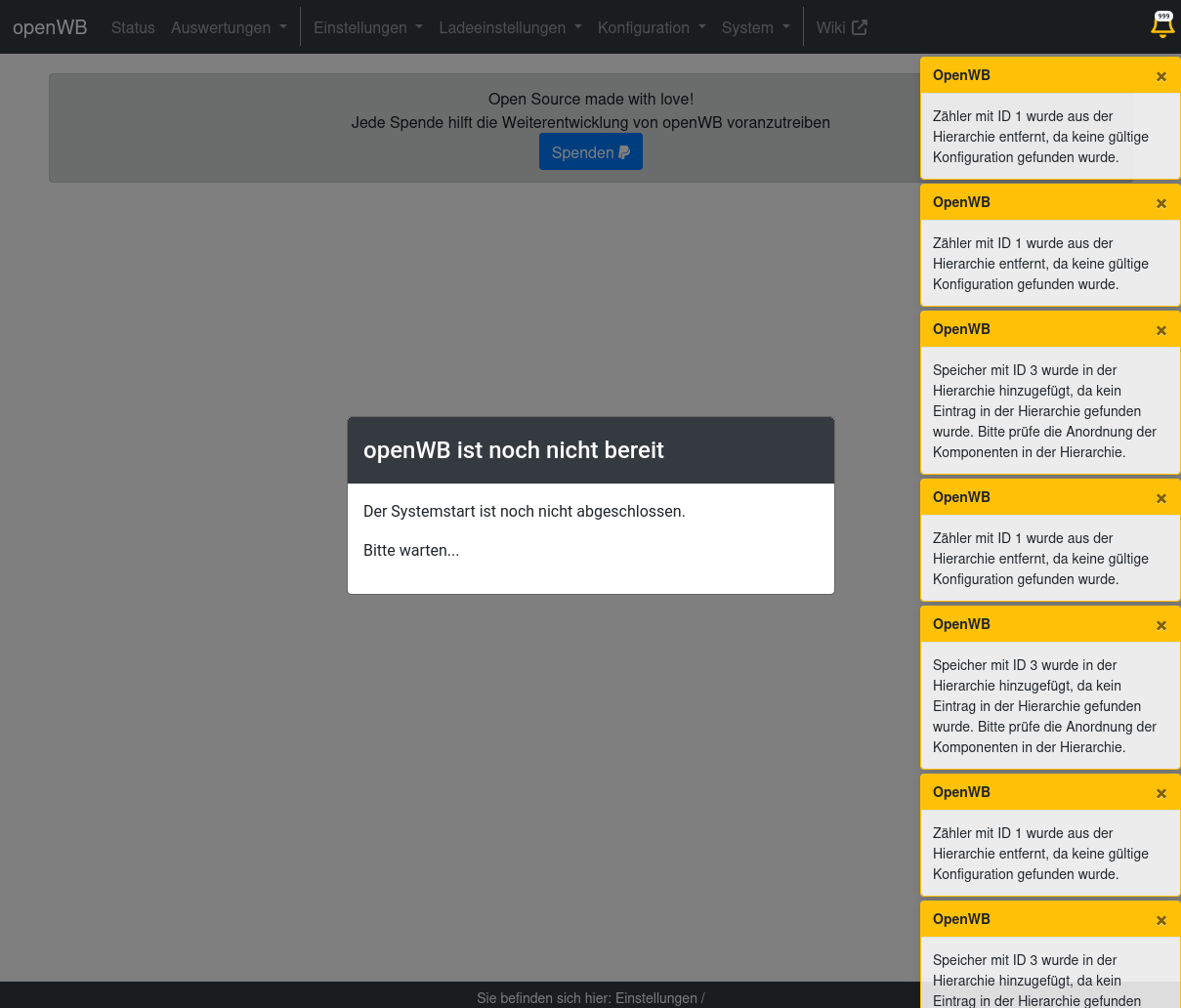
Task: Close the second OpenWB toast from the top
Action: click(x=1161, y=203)
